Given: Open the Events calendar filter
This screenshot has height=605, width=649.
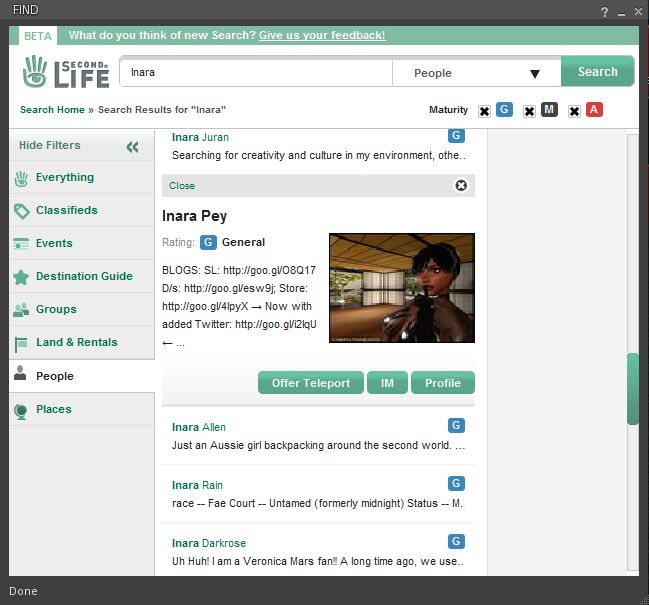Looking at the screenshot, I should (x=21, y=244).
